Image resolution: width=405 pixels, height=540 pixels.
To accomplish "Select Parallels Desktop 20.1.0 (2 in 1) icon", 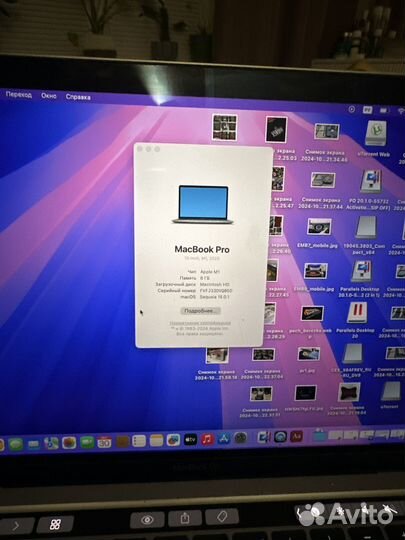I will point(361,272).
